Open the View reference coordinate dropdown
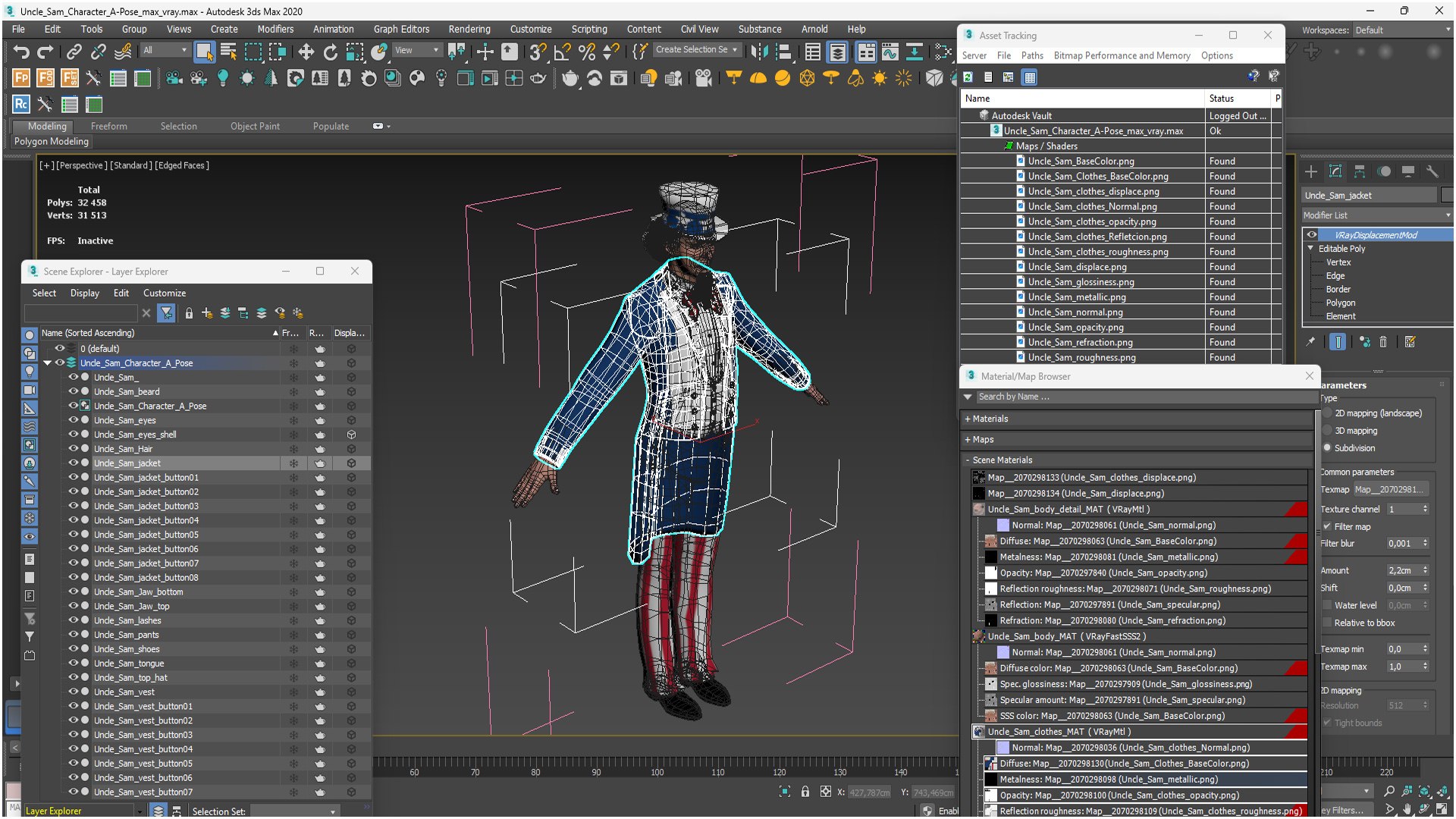This screenshot has width=1456, height=819. [416, 50]
